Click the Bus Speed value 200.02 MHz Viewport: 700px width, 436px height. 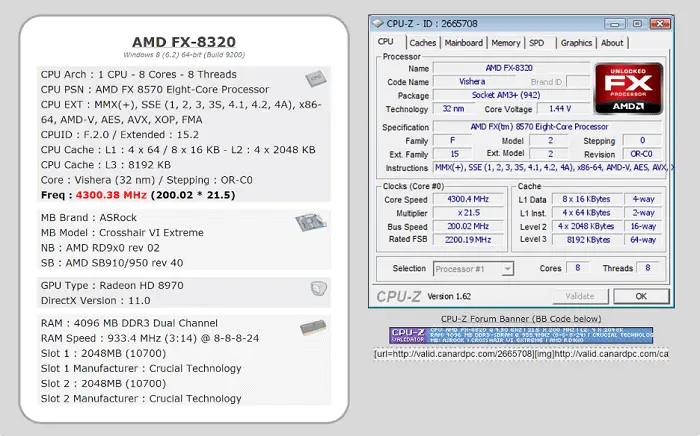click(468, 226)
